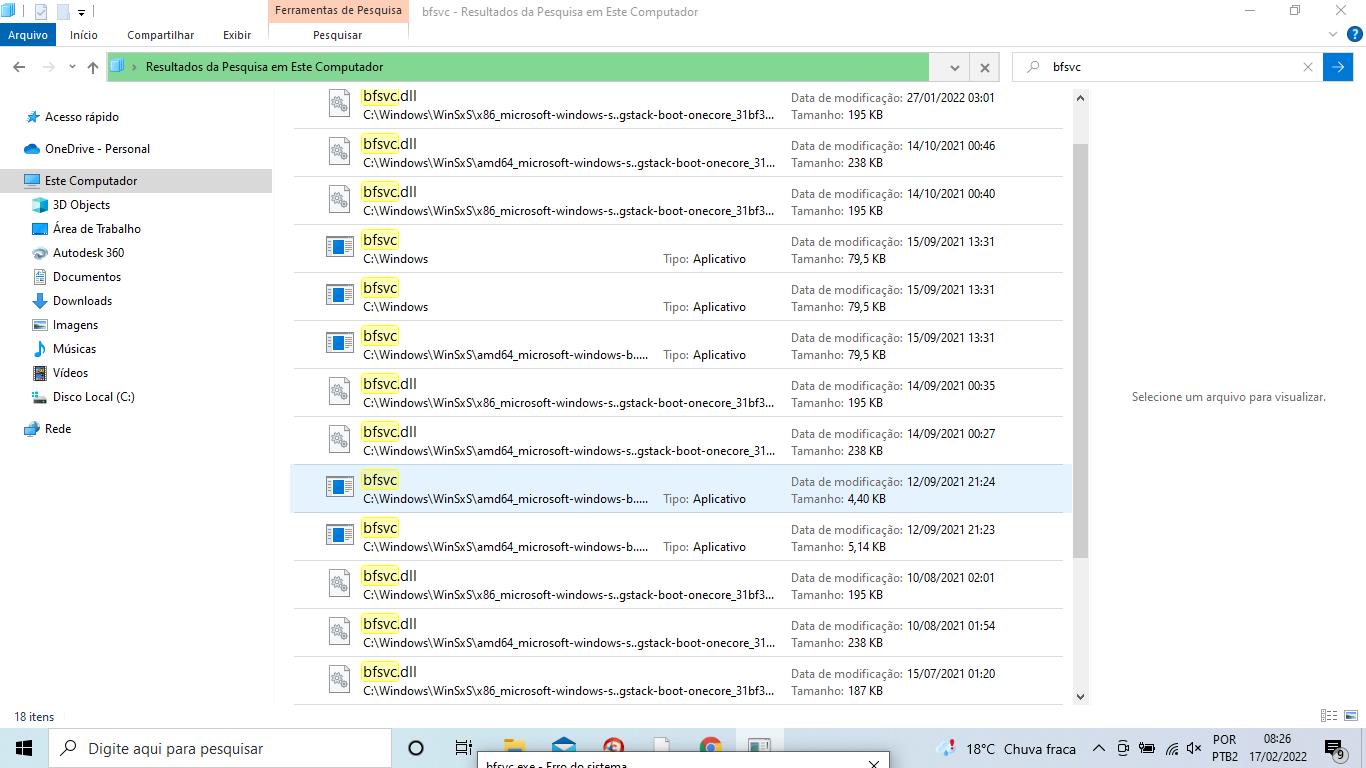Click the results list vertical scrollbar

pos(1080,350)
